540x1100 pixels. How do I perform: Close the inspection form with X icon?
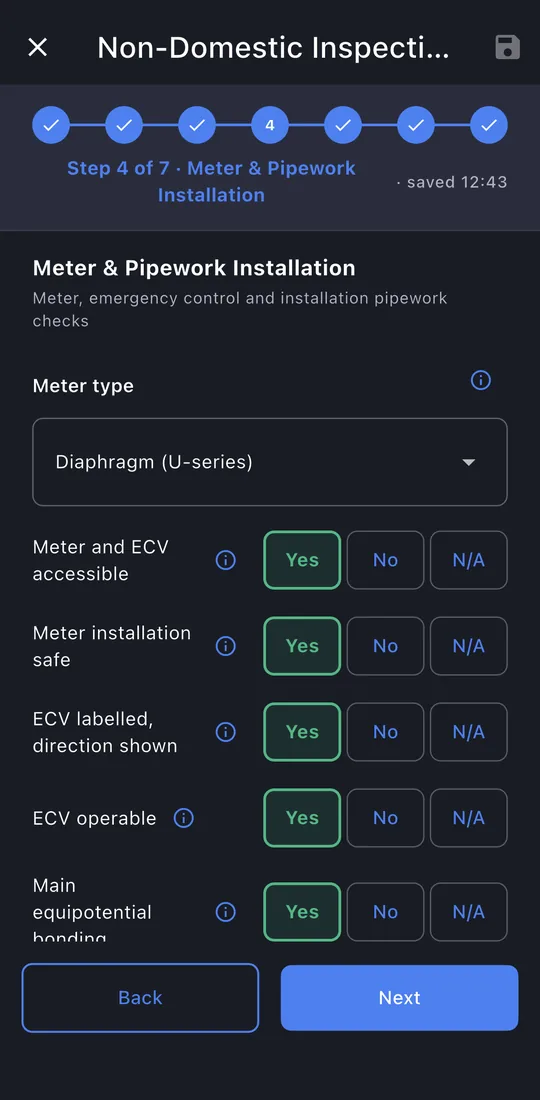tap(37, 47)
